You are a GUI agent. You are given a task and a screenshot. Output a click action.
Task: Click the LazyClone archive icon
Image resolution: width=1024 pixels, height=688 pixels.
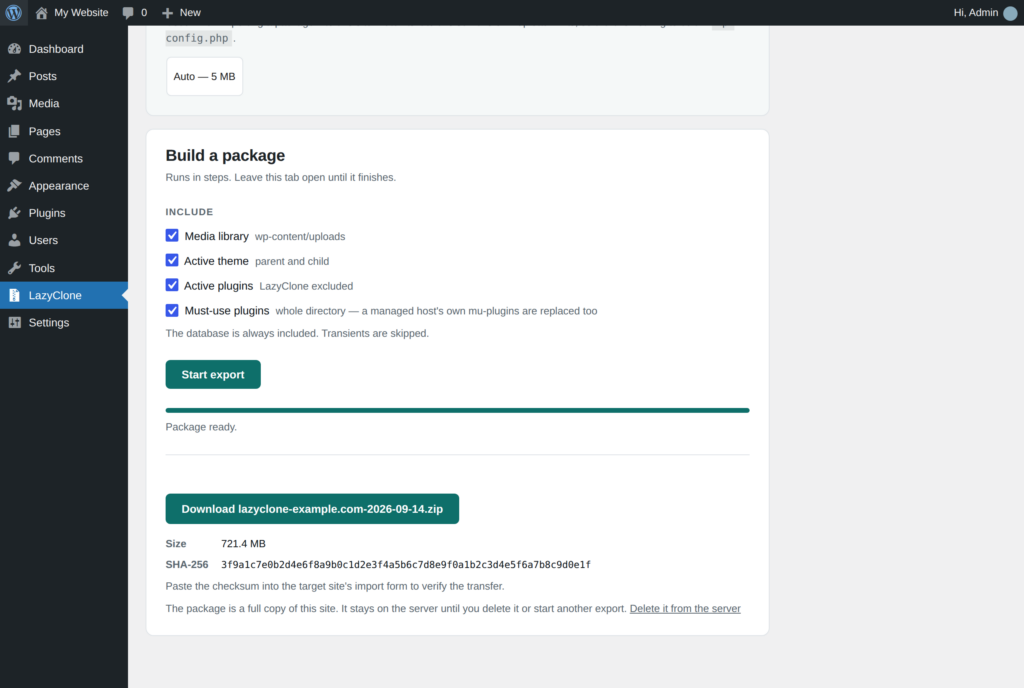tap(14, 296)
